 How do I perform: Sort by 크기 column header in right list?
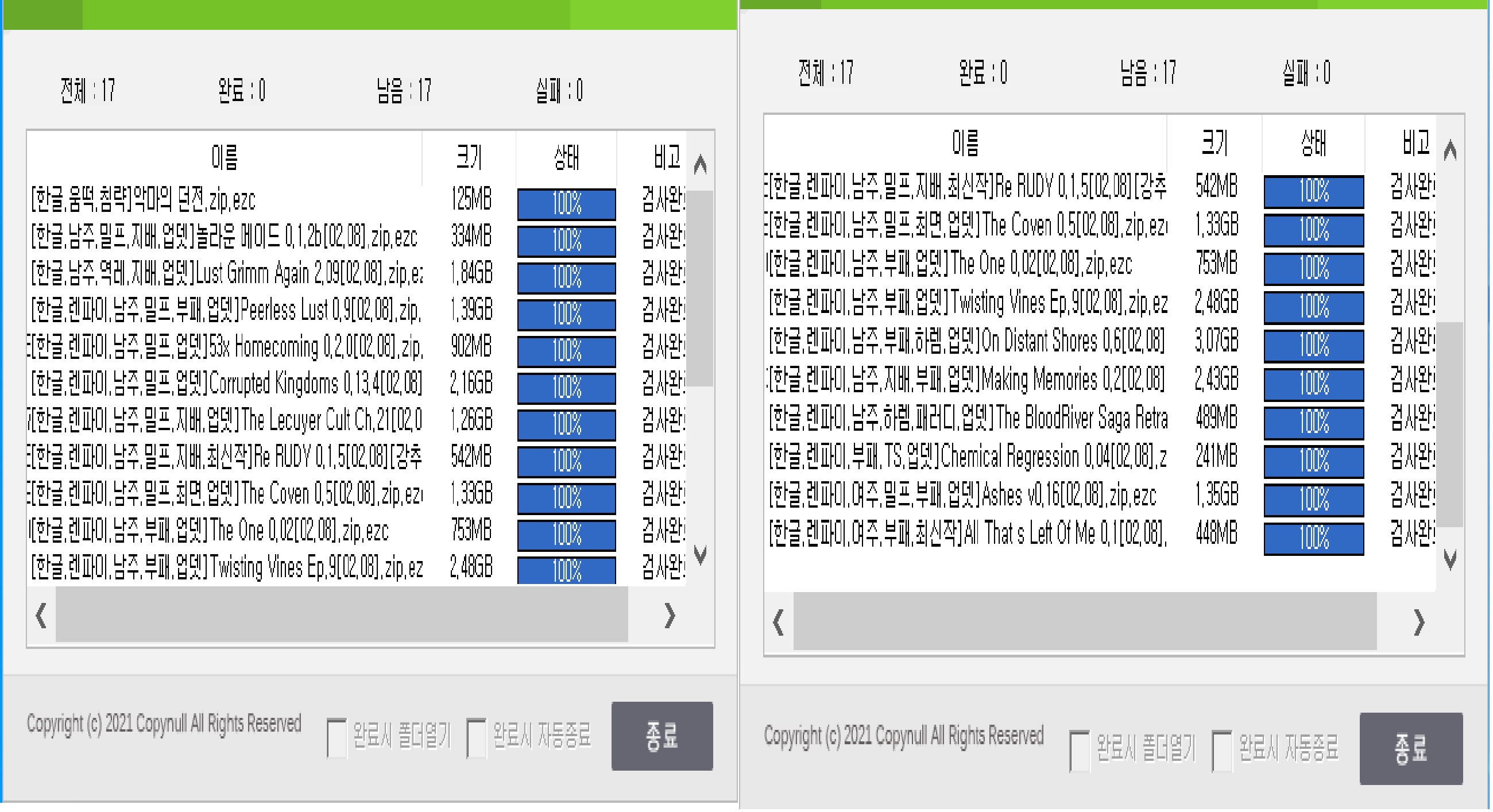pos(1214,142)
